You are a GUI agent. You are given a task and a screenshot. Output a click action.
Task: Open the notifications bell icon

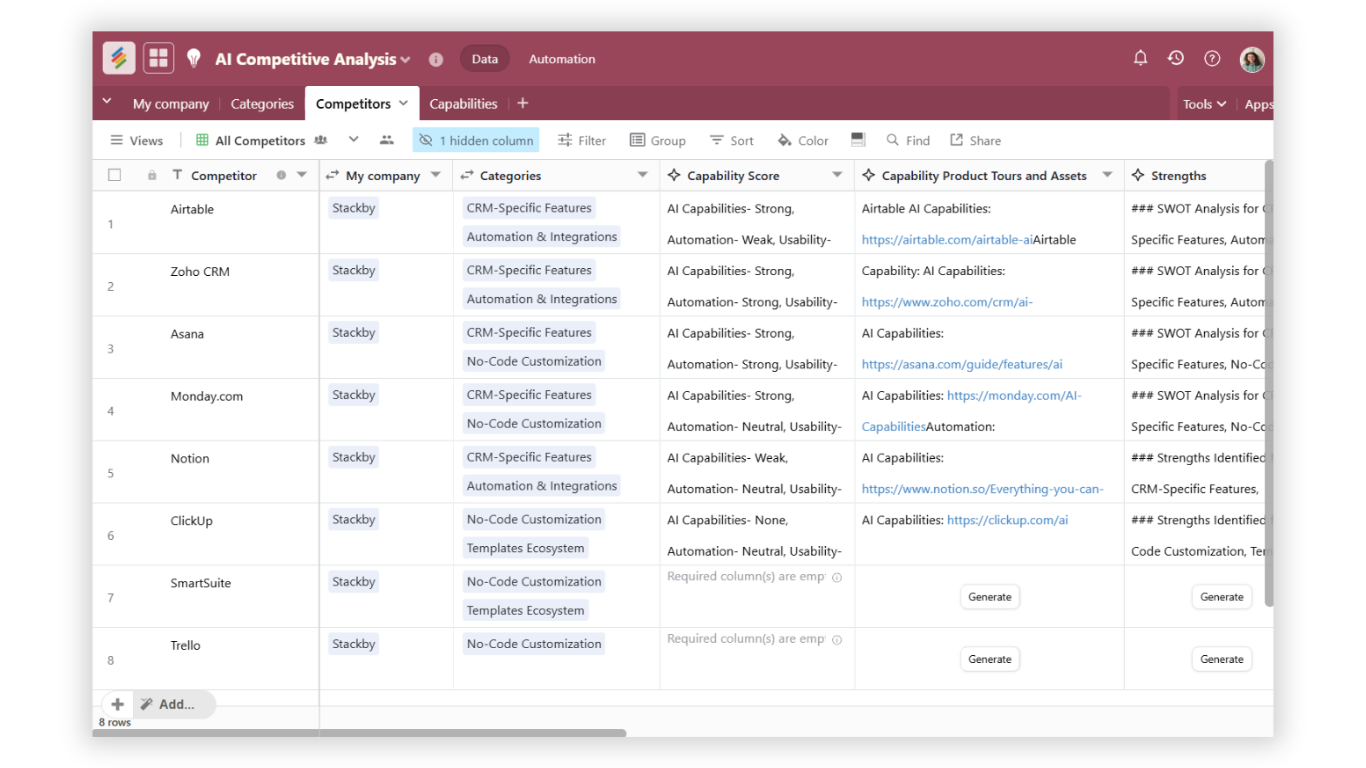tap(1140, 59)
